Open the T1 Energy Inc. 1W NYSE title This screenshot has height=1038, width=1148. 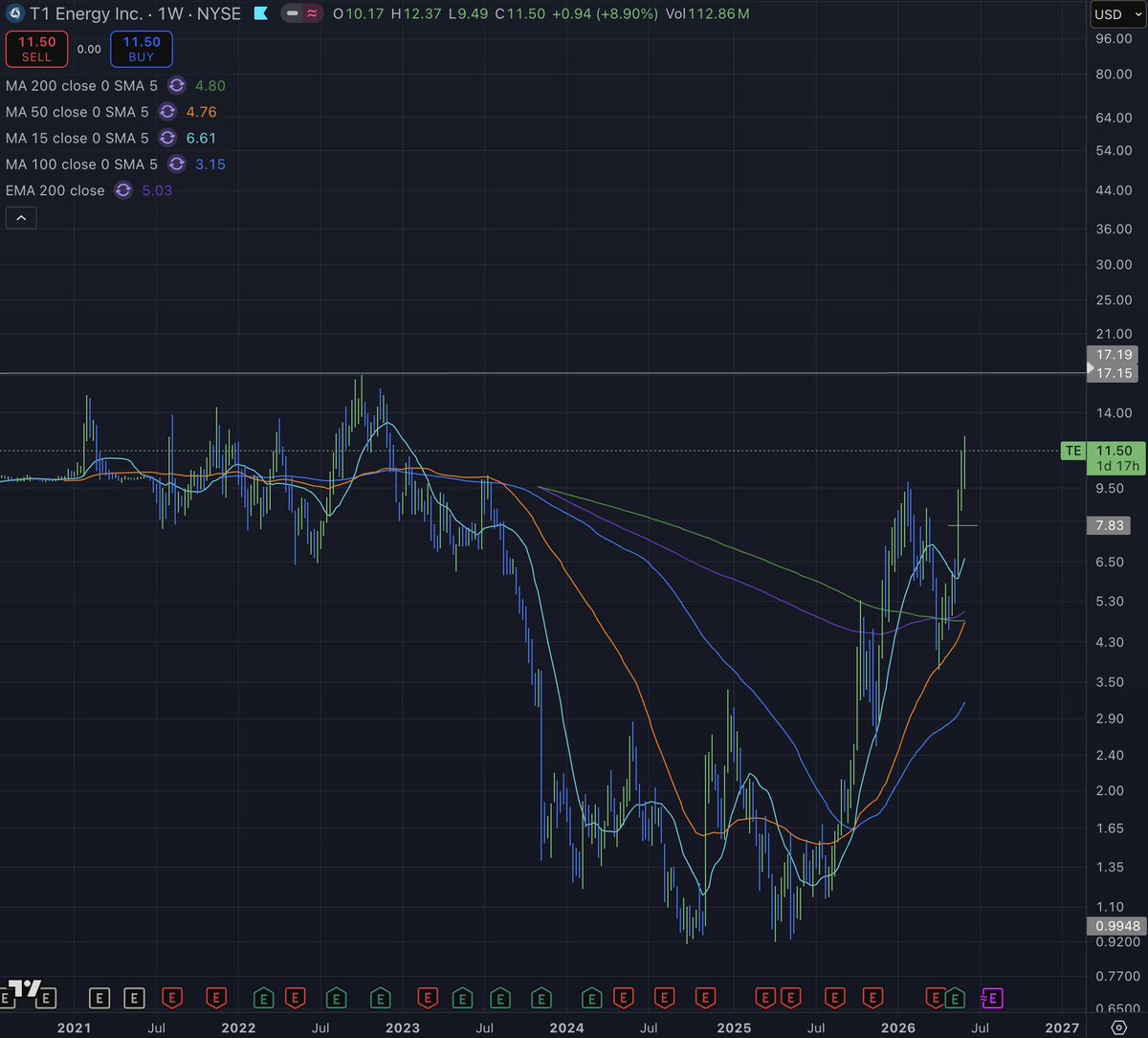coord(136,14)
